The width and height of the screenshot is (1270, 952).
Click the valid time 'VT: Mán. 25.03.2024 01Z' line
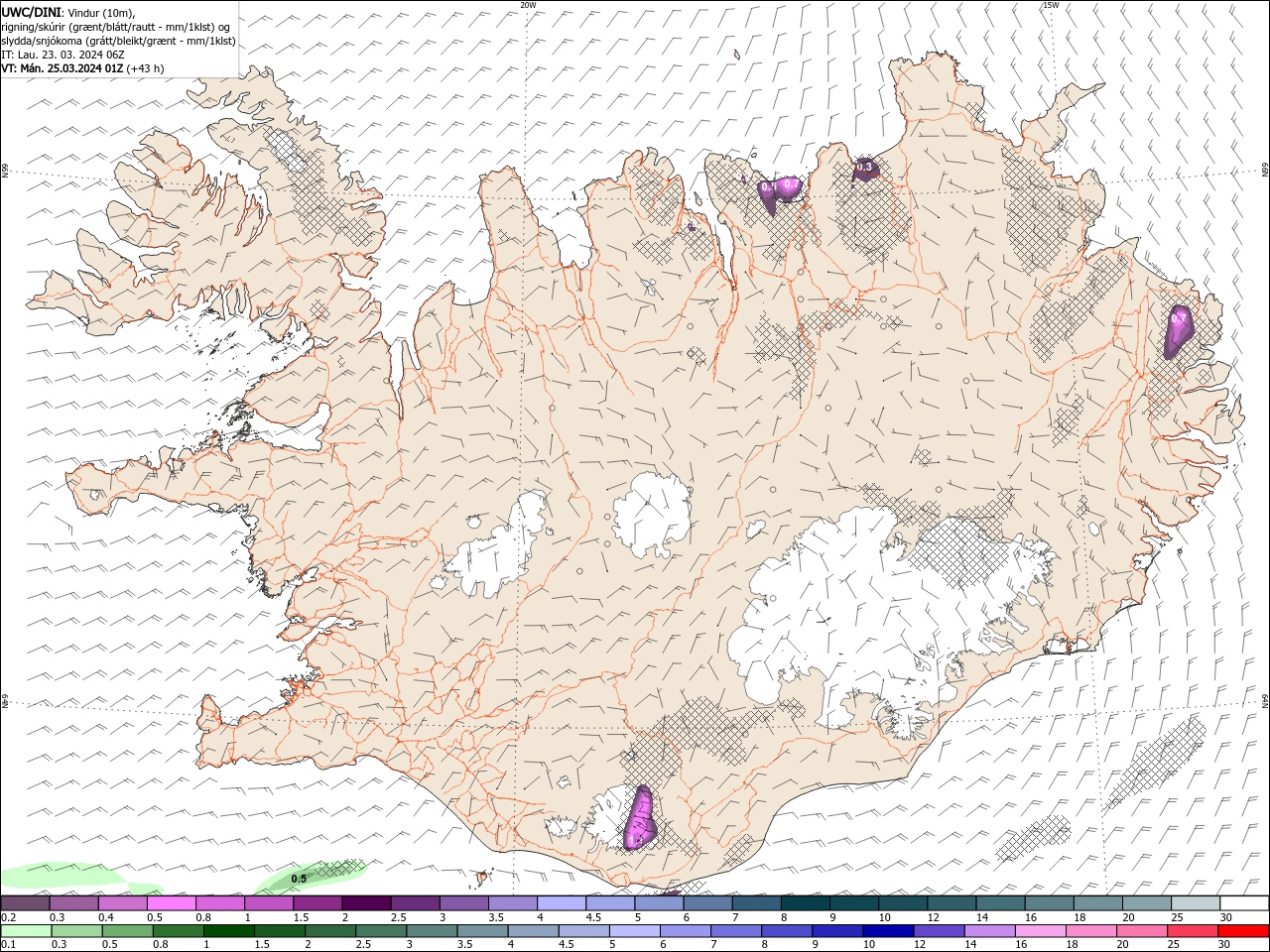pyautogui.click(x=63, y=68)
